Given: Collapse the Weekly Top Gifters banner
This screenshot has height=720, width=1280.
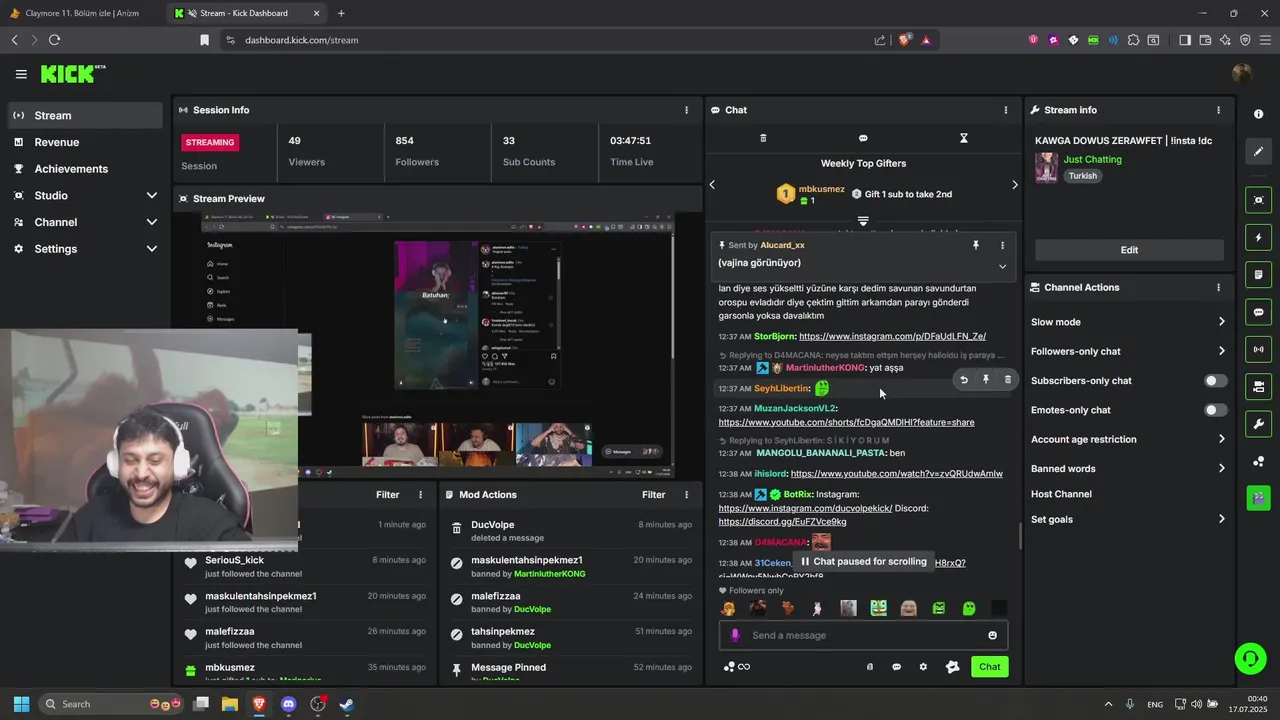Looking at the screenshot, I should tap(863, 221).
